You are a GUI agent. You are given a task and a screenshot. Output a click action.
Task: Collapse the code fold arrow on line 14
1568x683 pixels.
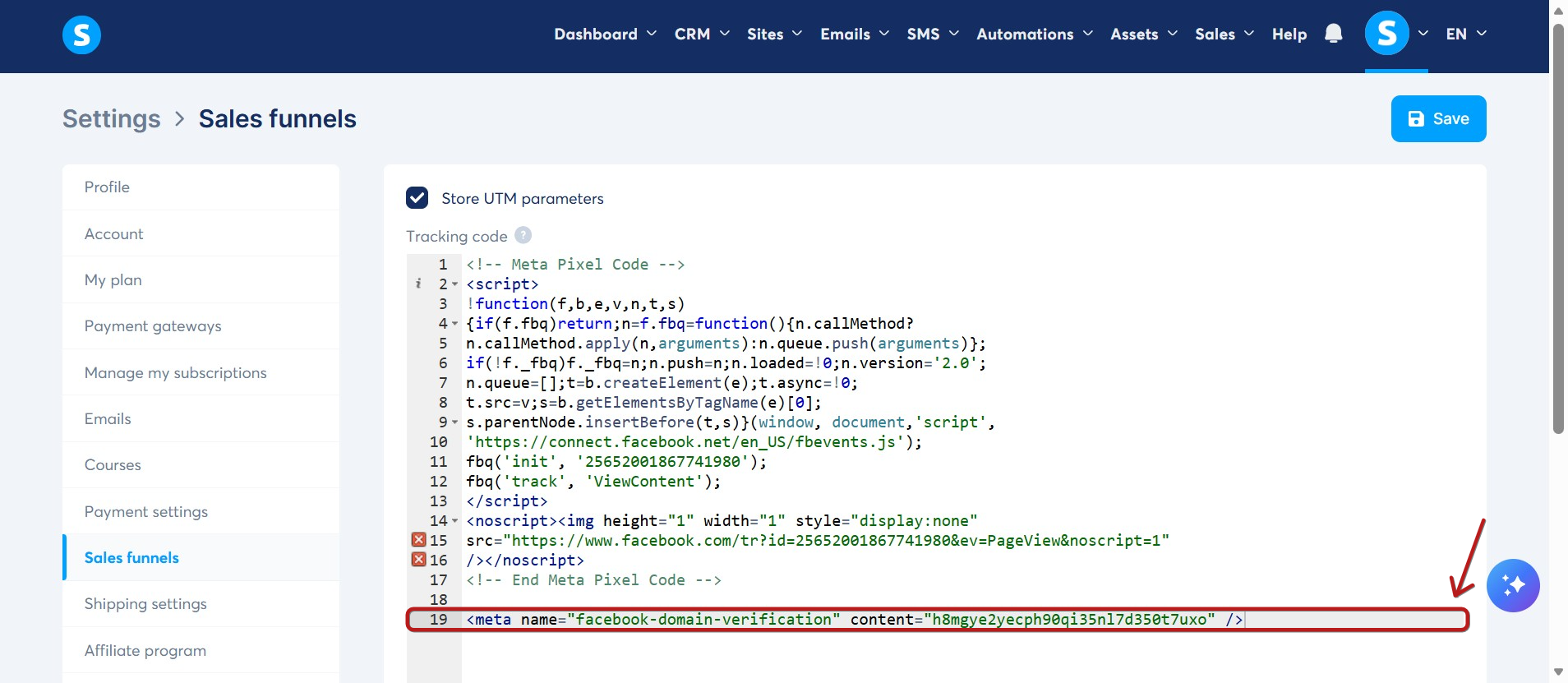coord(454,521)
